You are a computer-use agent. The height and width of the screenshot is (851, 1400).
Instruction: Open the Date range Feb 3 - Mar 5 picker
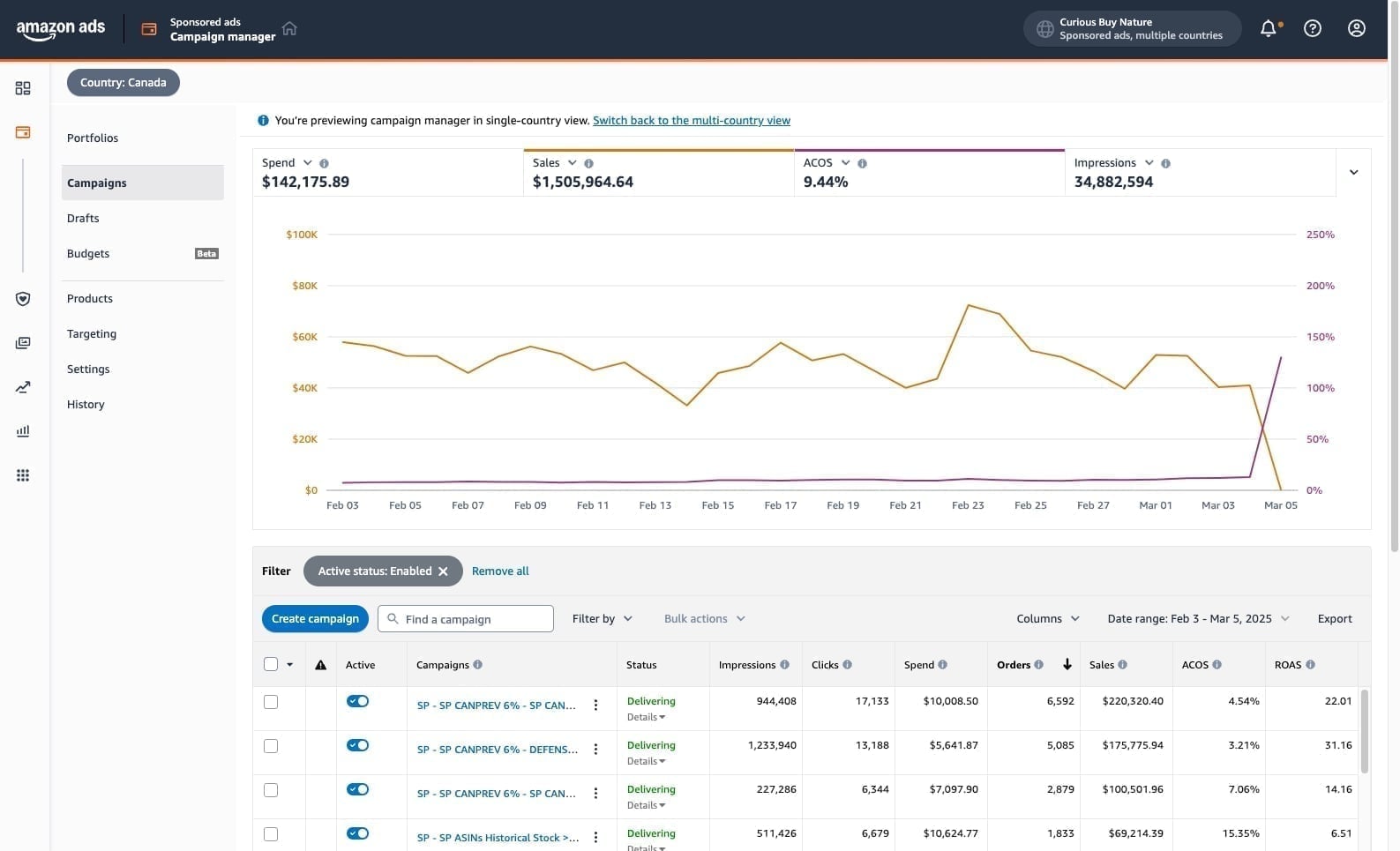[1198, 619]
